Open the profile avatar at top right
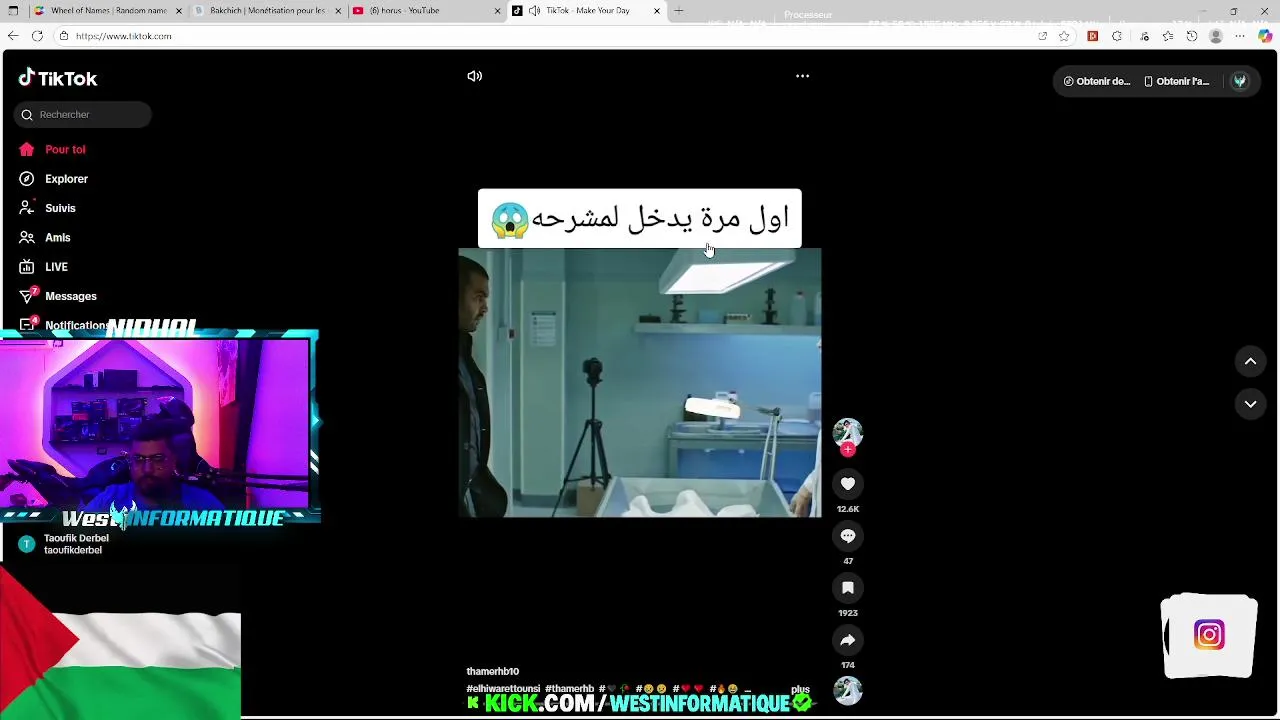Viewport: 1280px width, 720px height. point(1240,82)
